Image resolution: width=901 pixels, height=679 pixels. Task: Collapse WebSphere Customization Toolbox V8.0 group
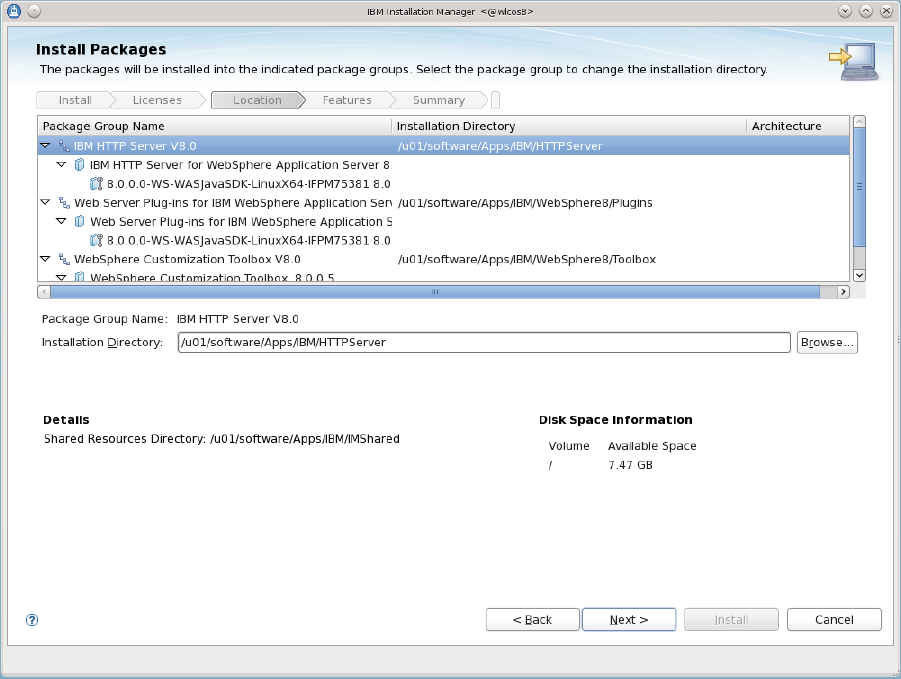pos(45,259)
